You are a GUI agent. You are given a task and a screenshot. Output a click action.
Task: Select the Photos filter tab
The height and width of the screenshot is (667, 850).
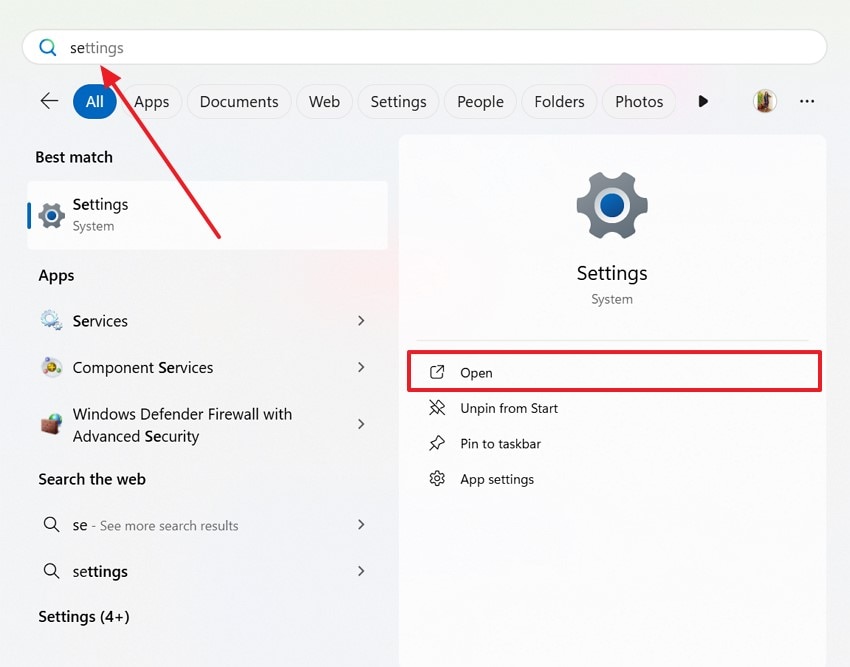point(639,101)
